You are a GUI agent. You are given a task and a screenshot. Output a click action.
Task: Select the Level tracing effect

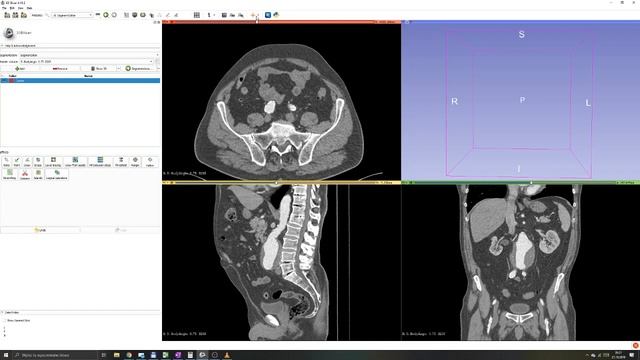53,162
